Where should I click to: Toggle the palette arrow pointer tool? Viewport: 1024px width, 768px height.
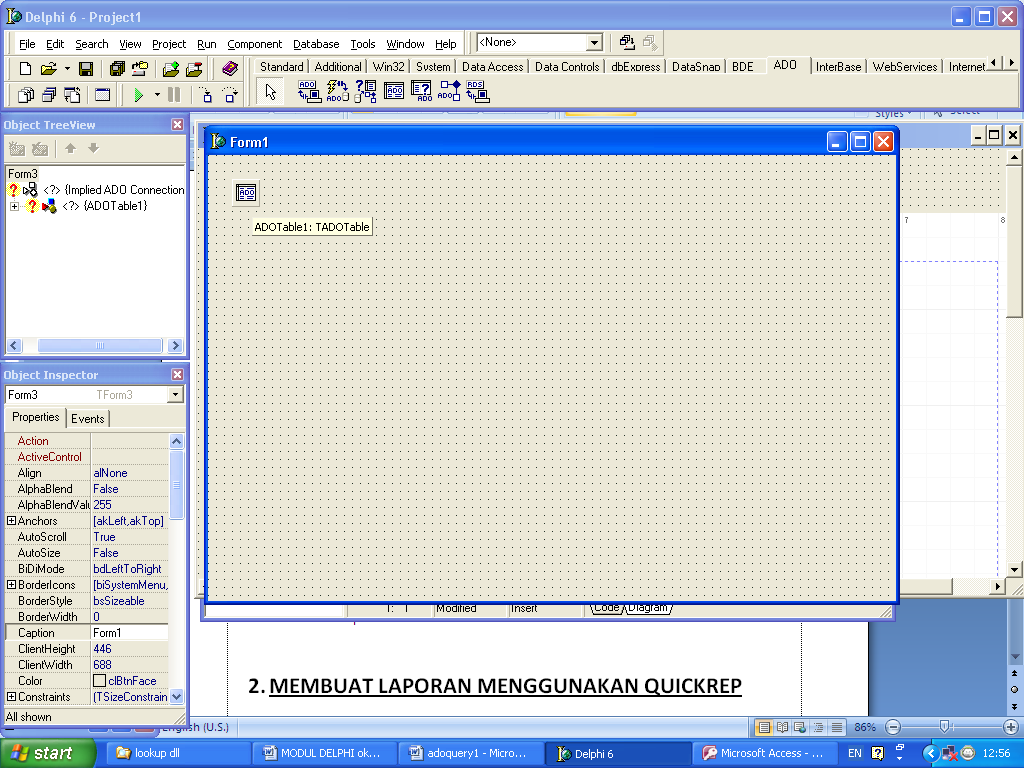tap(270, 91)
